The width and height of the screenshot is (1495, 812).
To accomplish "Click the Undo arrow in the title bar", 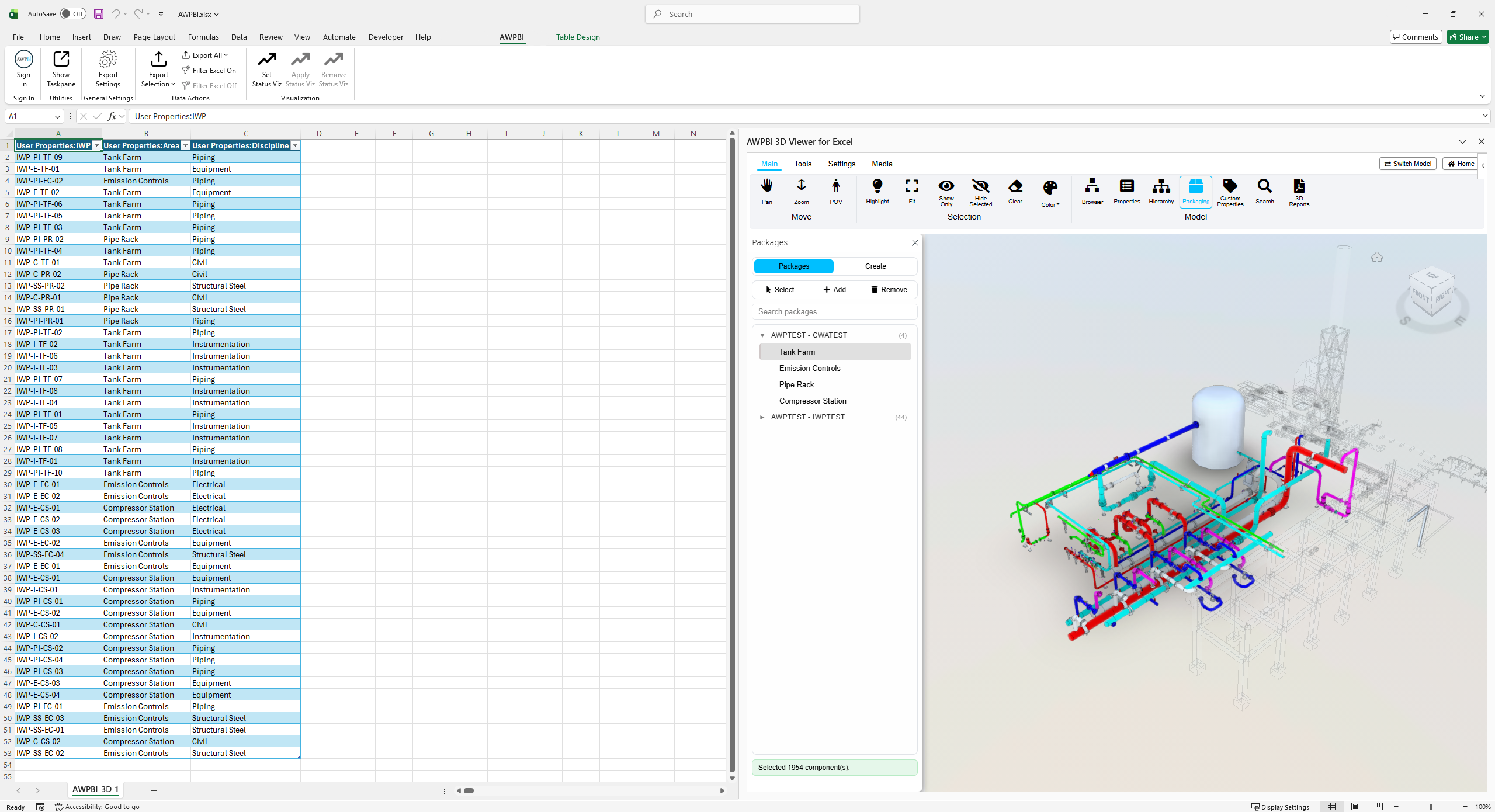I will (115, 14).
